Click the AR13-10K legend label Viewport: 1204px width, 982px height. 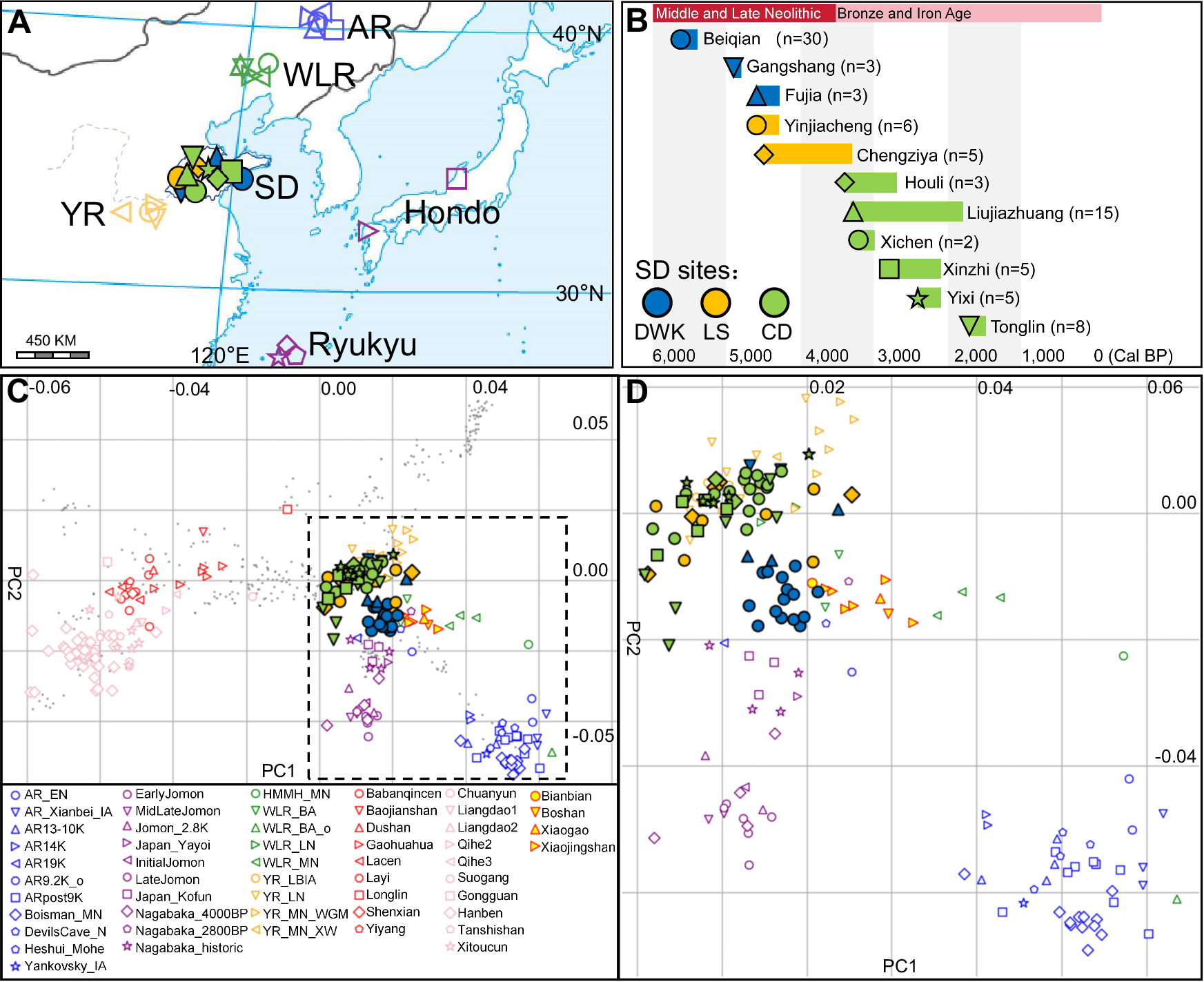tap(54, 829)
